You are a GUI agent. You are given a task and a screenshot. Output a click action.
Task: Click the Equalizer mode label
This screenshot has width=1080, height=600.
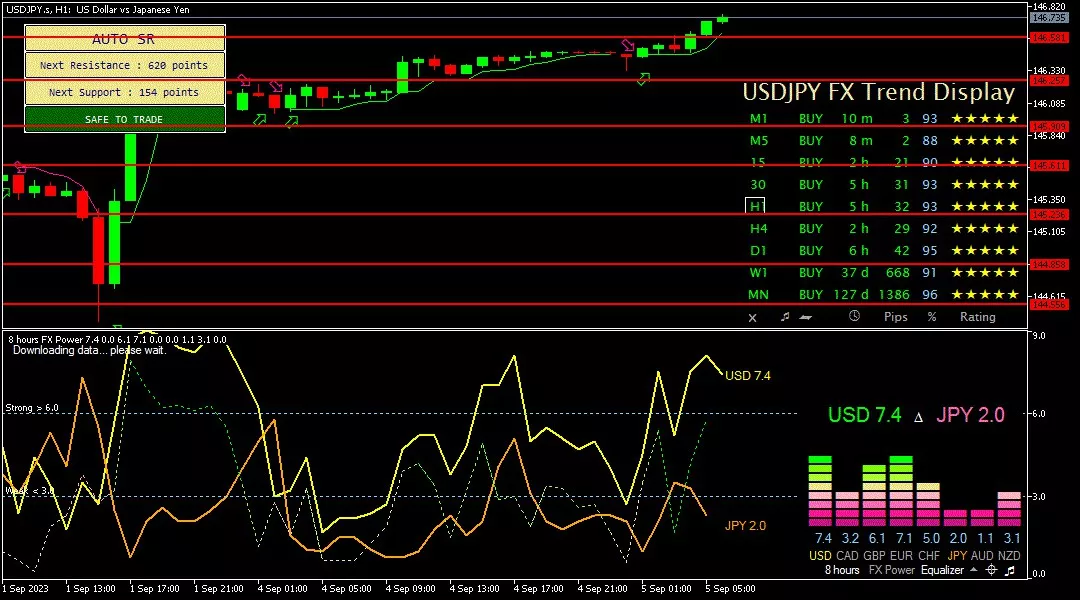coord(942,570)
